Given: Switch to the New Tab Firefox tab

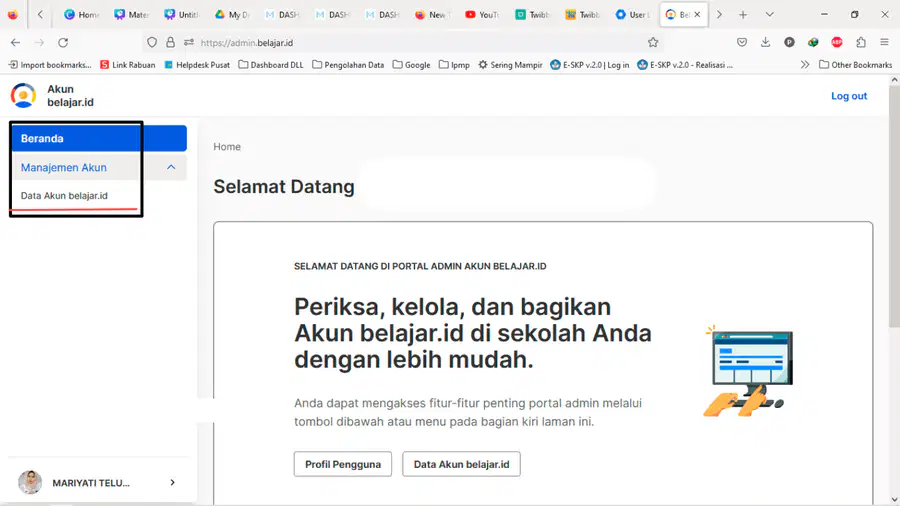Looking at the screenshot, I should (x=432, y=14).
